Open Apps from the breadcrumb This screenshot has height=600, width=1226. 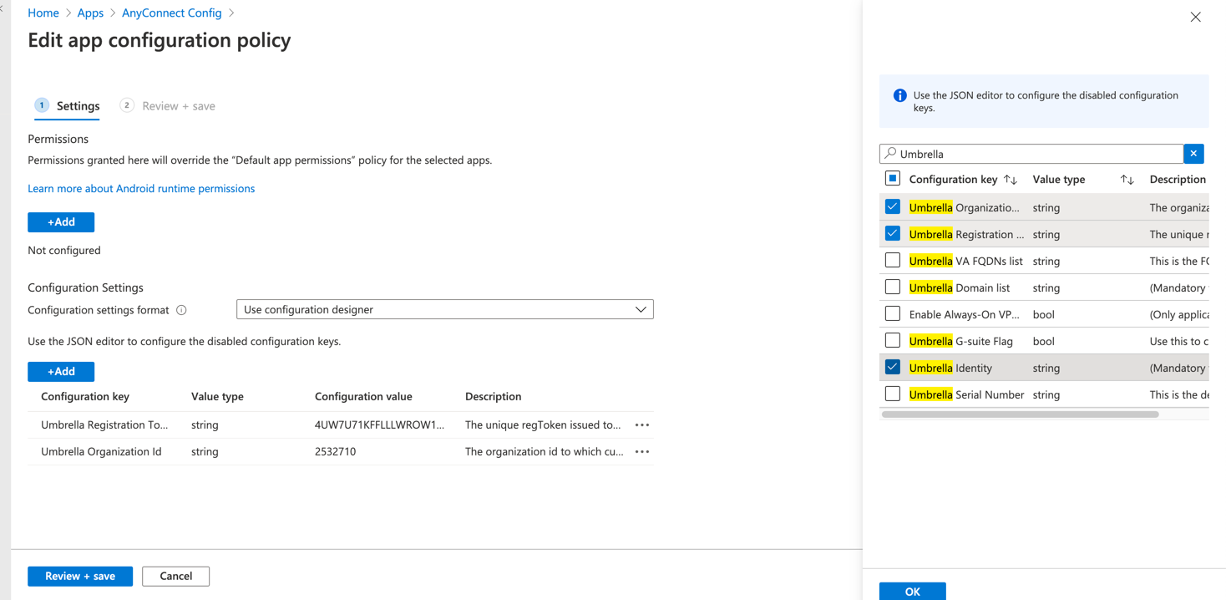click(x=90, y=13)
